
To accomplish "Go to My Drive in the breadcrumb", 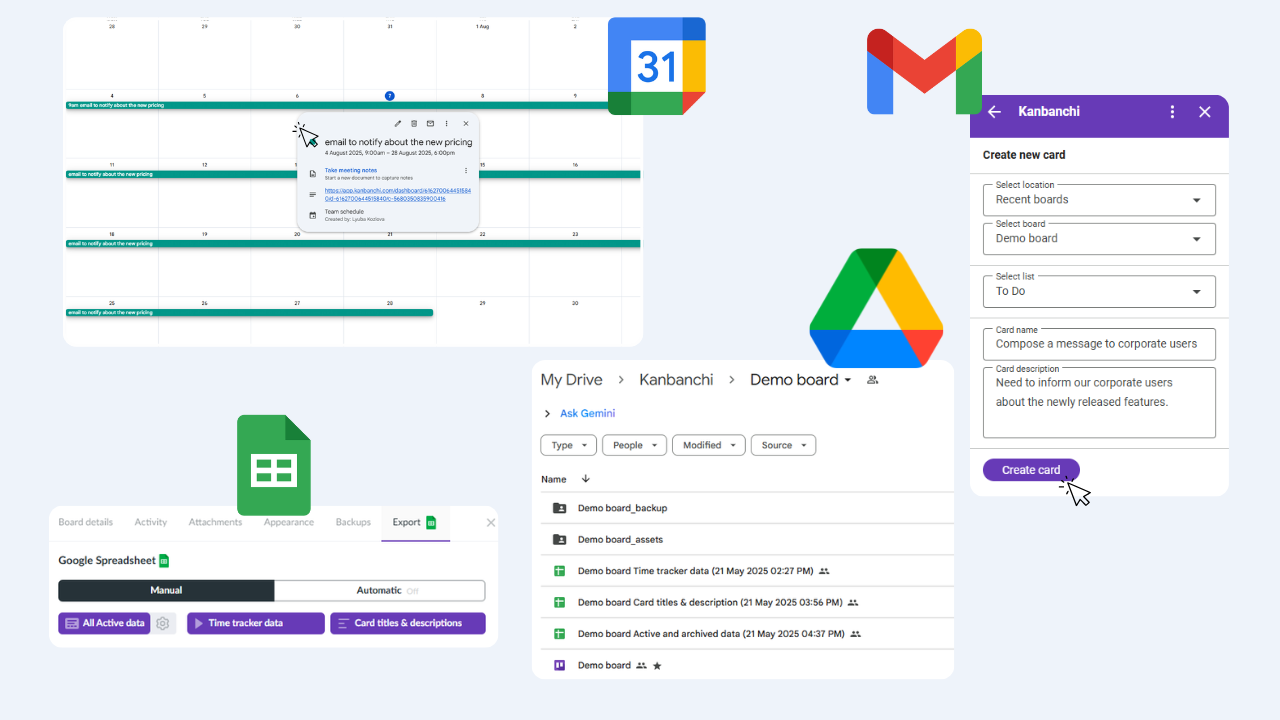I will (572, 380).
